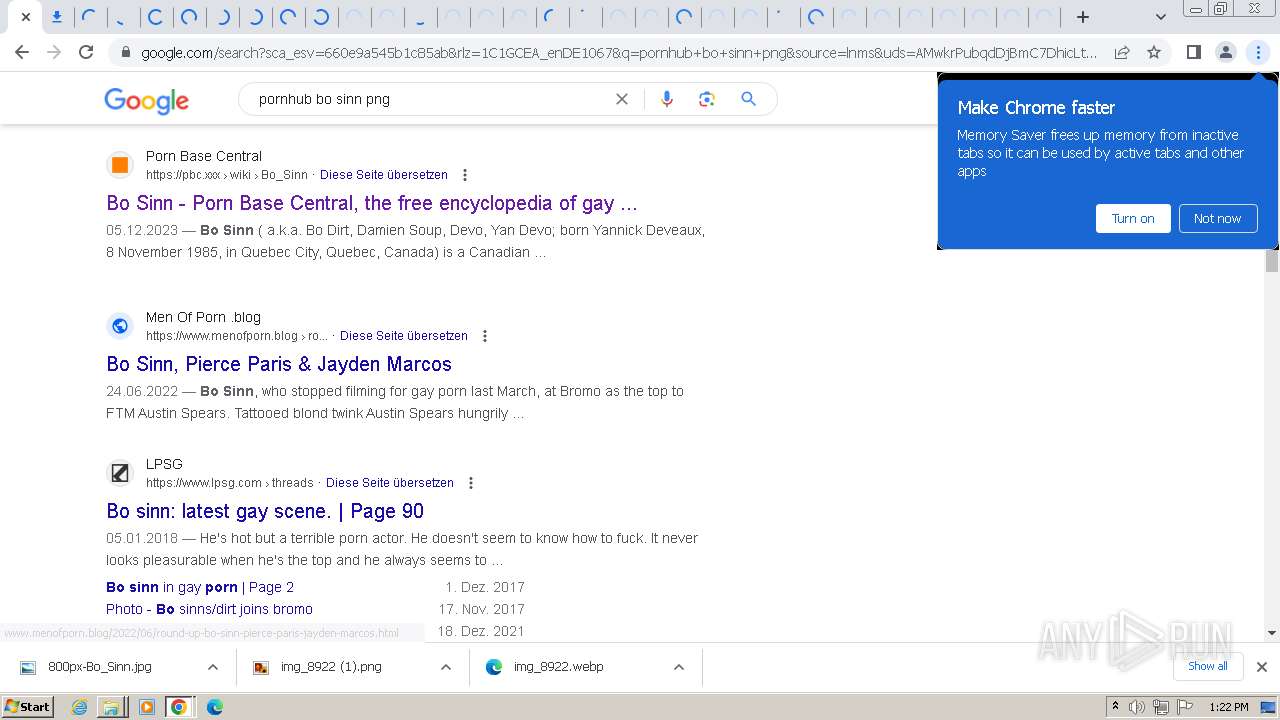
Task: Close the active tab
Action: [25, 17]
